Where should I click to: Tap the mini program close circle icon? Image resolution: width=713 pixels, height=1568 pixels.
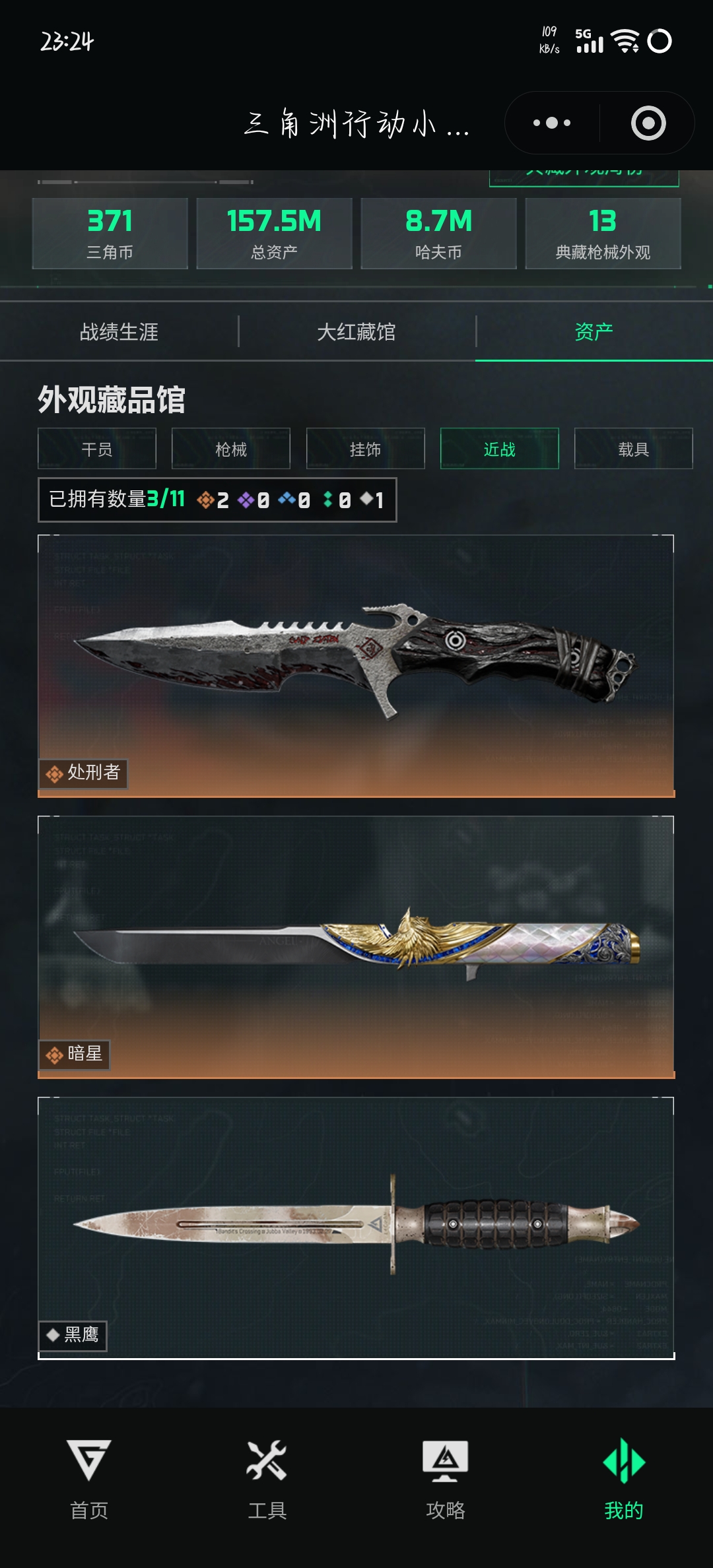(x=648, y=123)
